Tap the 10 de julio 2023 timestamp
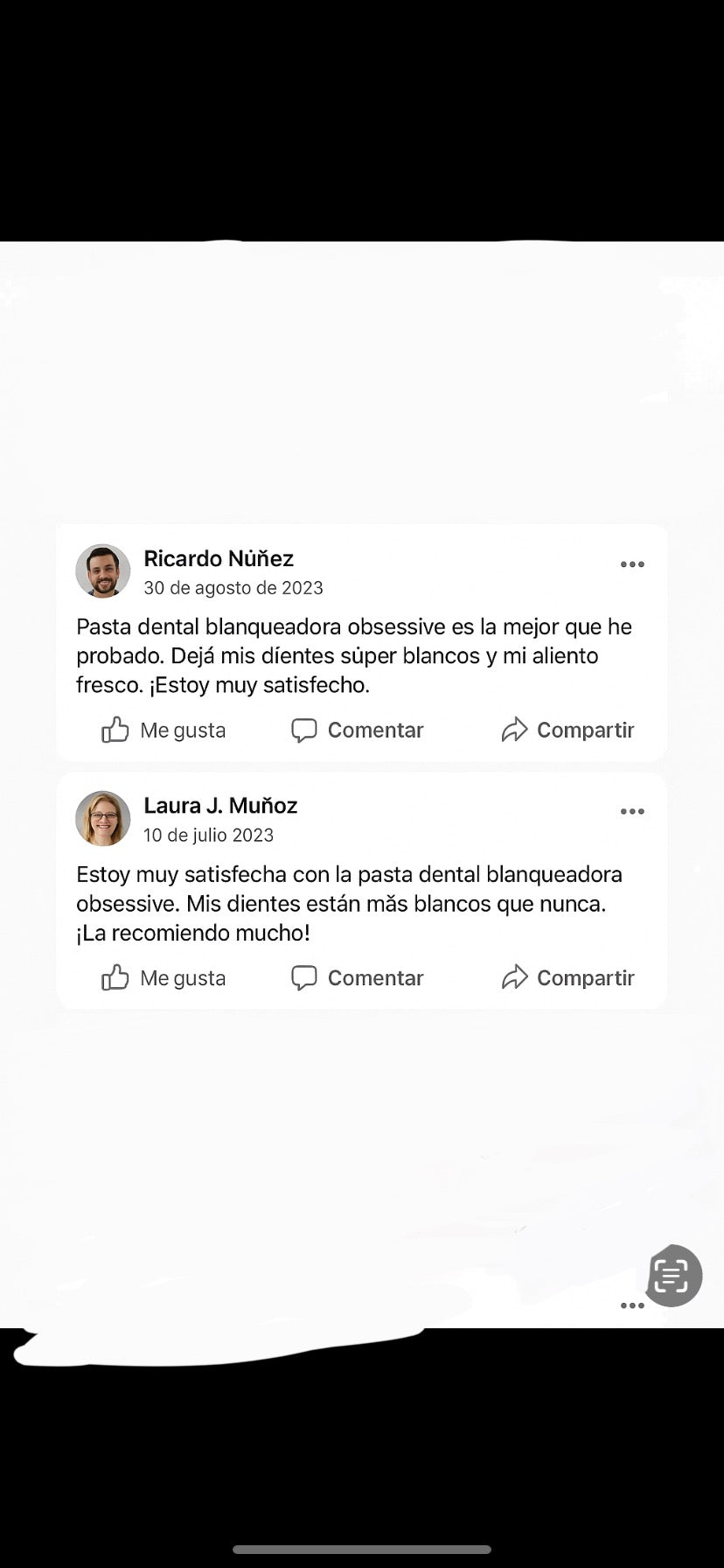The image size is (724, 1568). click(209, 836)
